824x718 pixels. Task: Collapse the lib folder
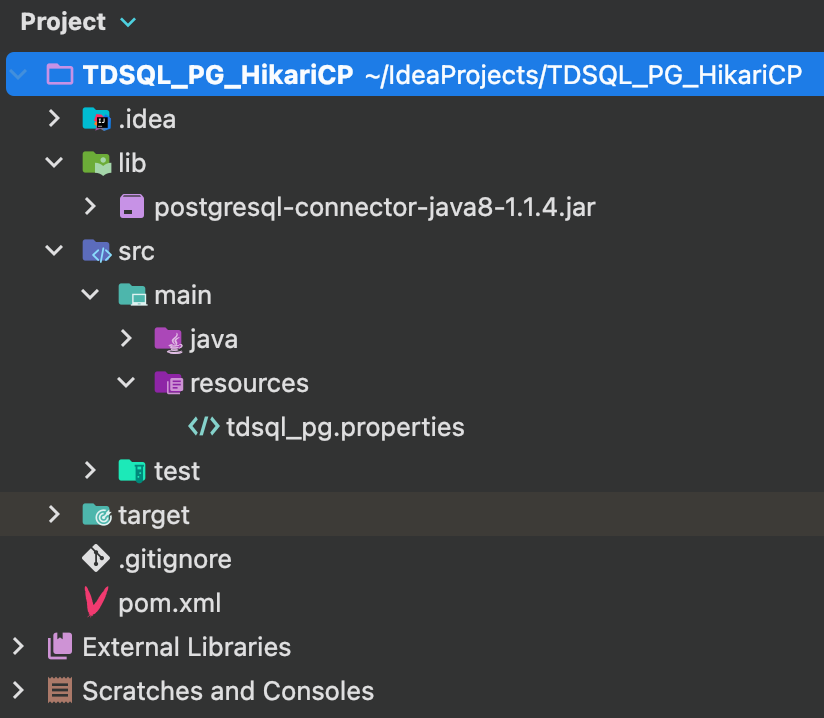(54, 163)
